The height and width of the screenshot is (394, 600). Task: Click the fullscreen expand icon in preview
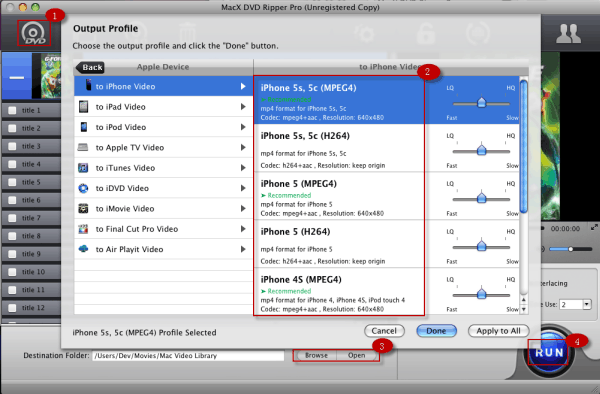[x=593, y=228]
